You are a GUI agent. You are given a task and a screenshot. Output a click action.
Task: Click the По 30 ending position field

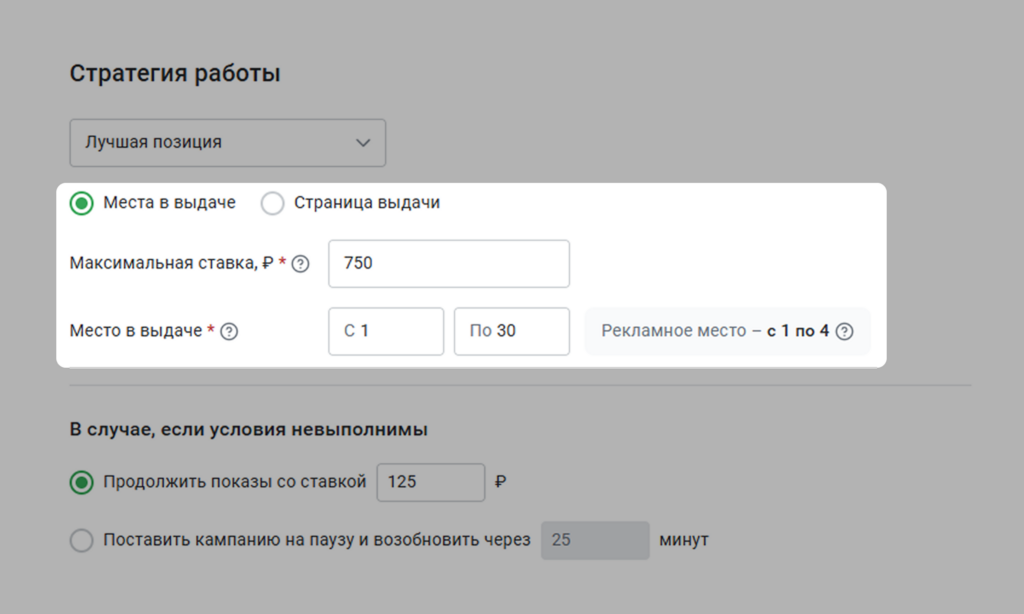tap(511, 330)
